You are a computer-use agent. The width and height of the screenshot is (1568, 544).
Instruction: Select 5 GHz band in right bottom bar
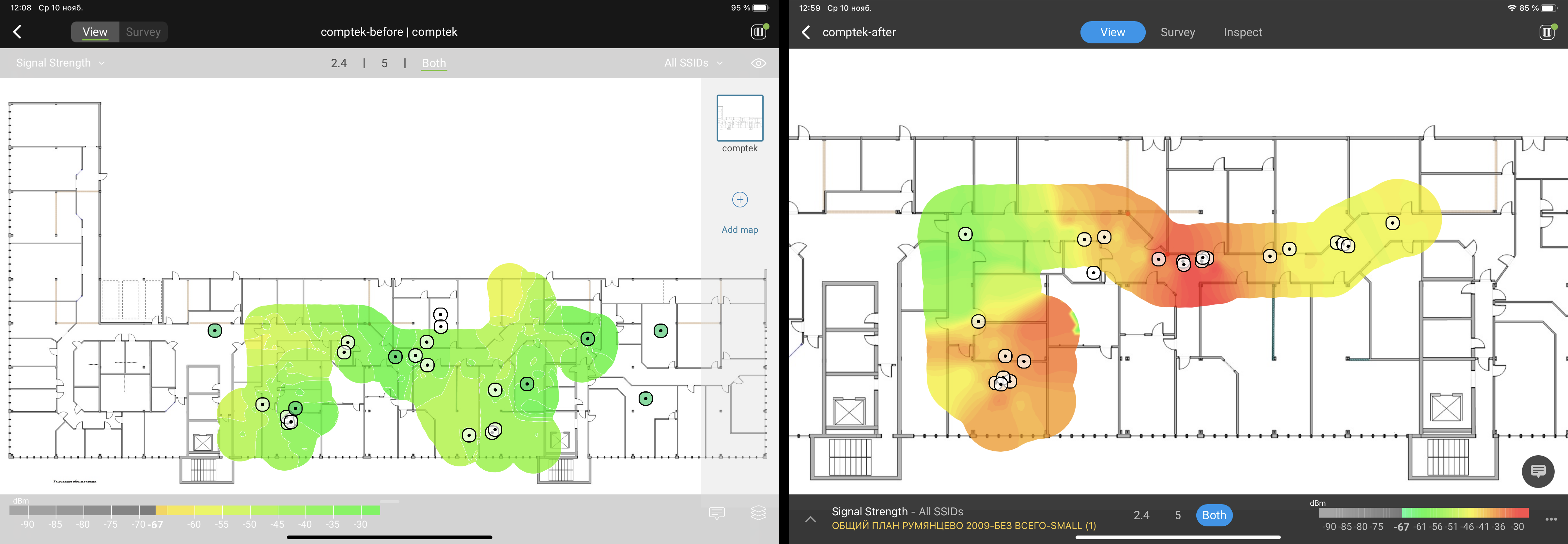point(1178,515)
